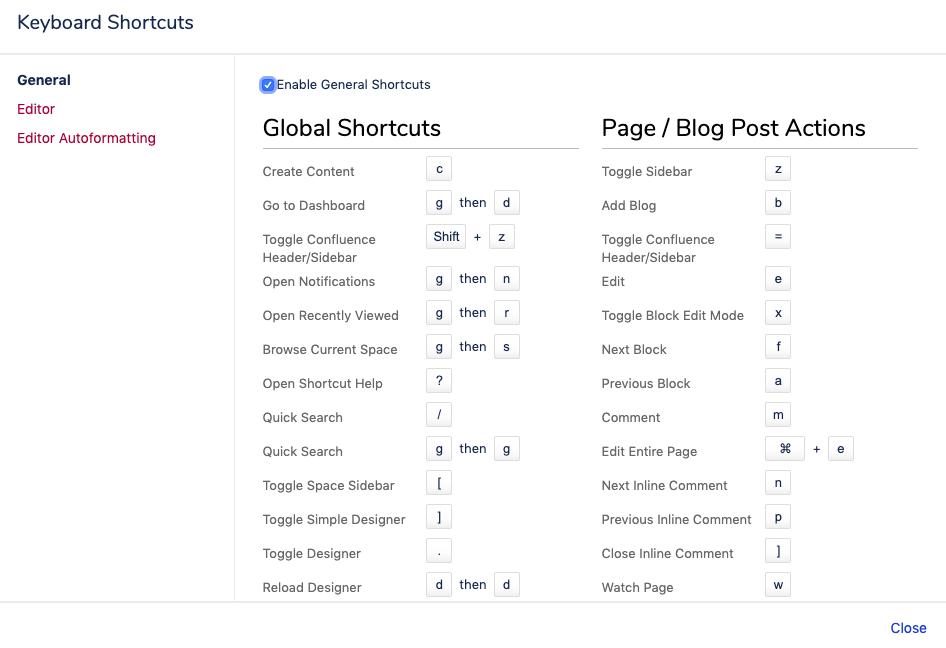Viewport: 946px width, 648px height.
Task: Click the 'Add Blog' label
Action: (x=629, y=205)
